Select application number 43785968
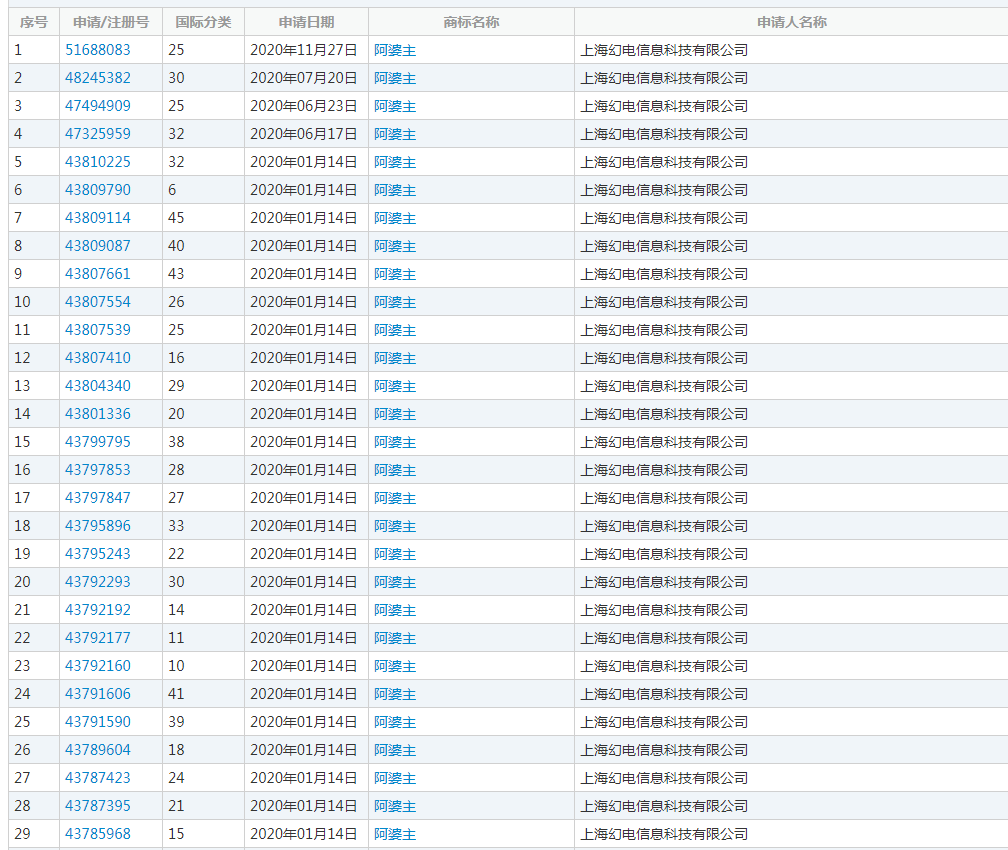This screenshot has height=850, width=1008. pyautogui.click(x=98, y=834)
